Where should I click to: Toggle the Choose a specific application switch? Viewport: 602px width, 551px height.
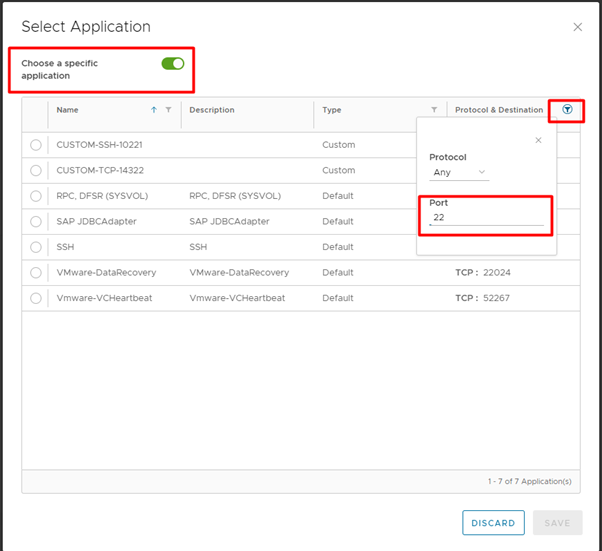[173, 64]
